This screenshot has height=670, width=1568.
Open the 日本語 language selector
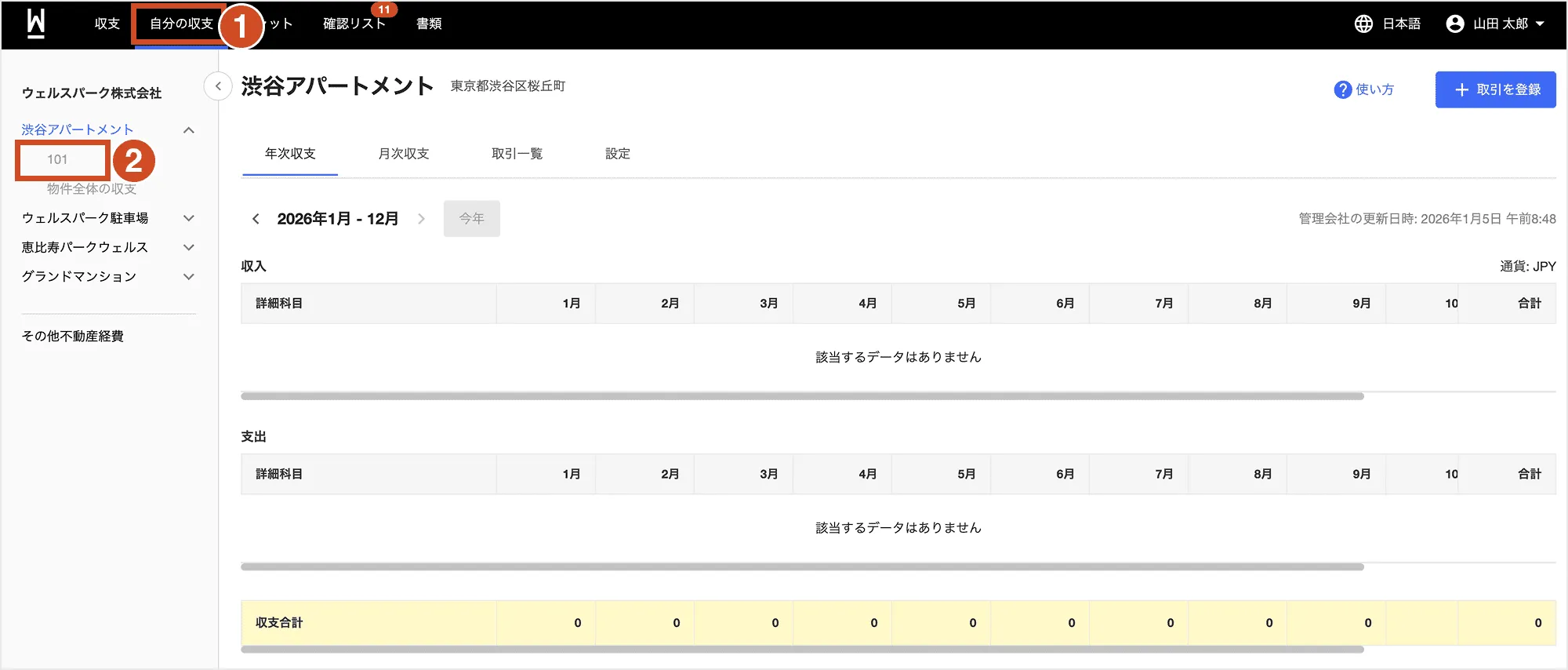click(x=1401, y=24)
